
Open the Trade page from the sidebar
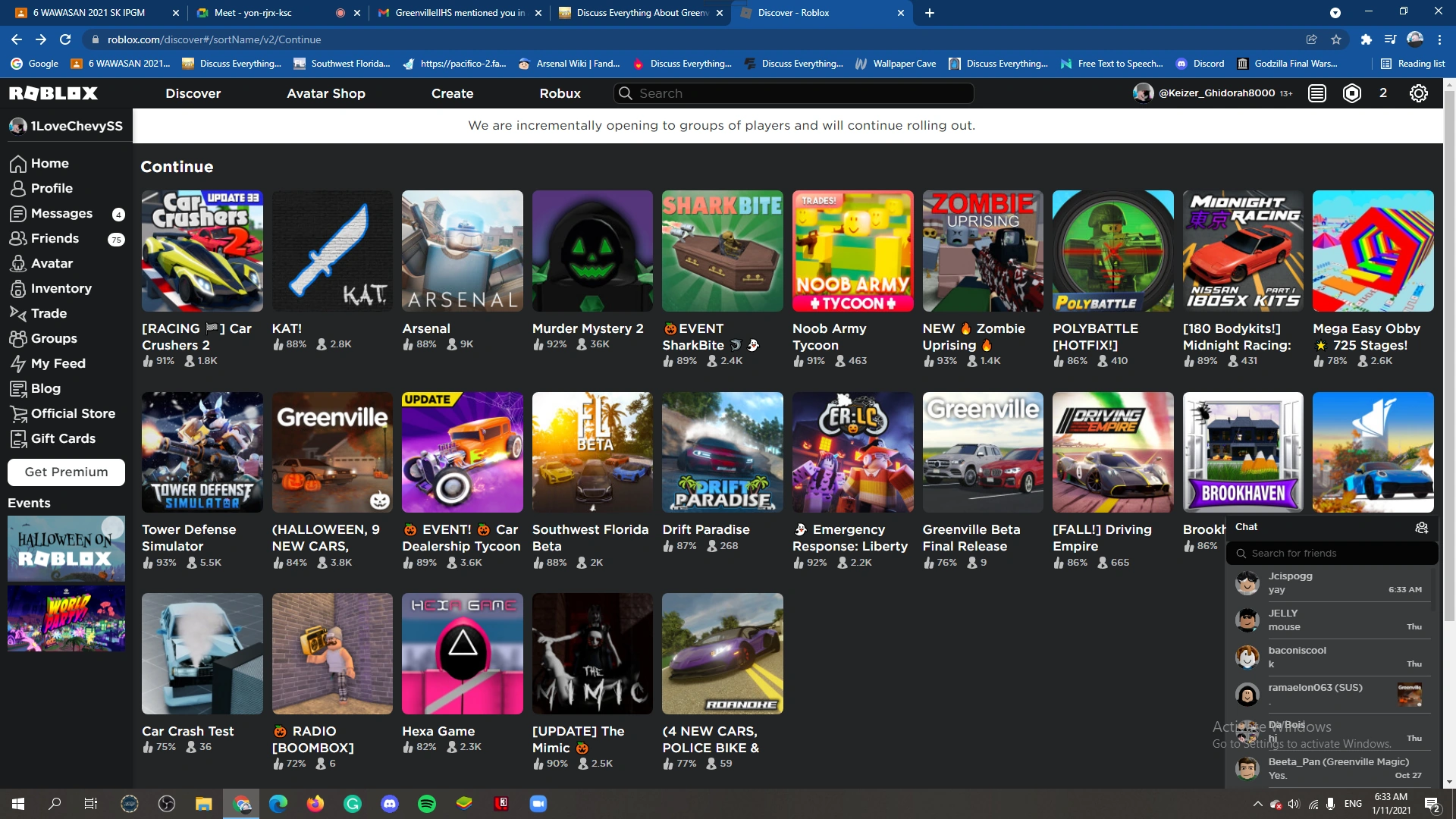click(x=48, y=313)
